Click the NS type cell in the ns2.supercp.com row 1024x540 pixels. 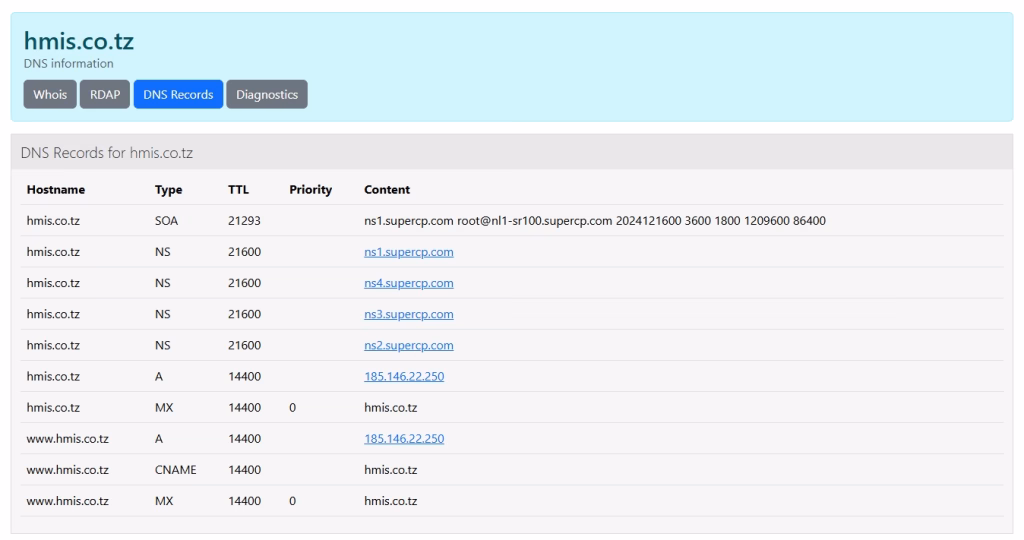tap(163, 345)
